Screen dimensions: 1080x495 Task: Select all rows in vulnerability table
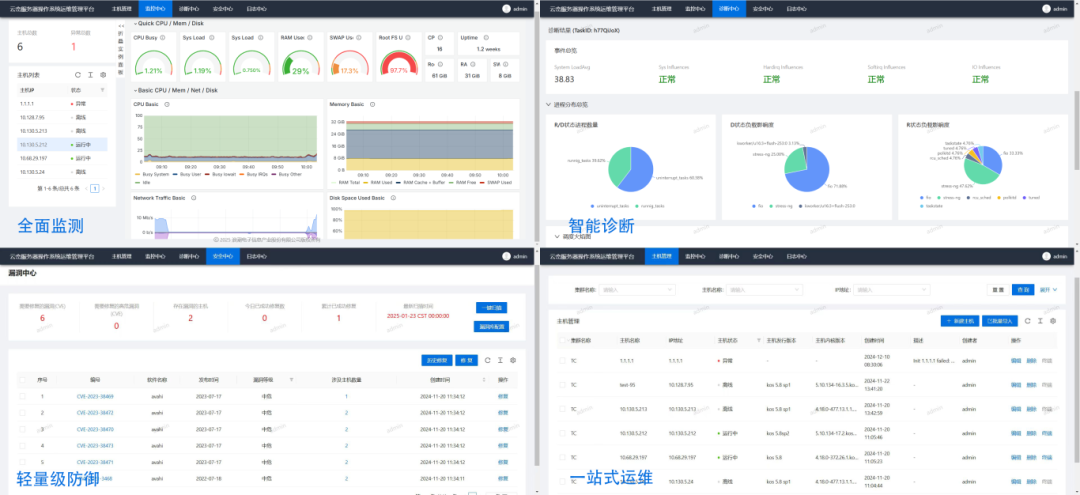point(22,380)
